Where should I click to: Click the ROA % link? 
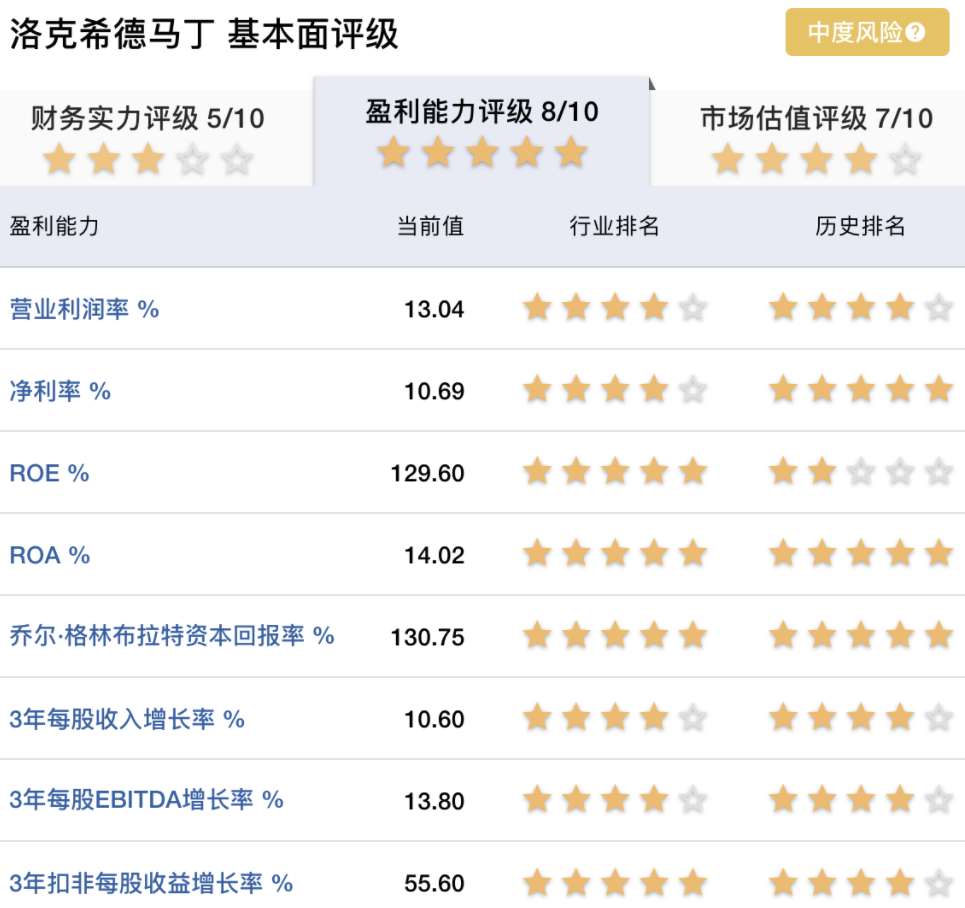[x=50, y=555]
